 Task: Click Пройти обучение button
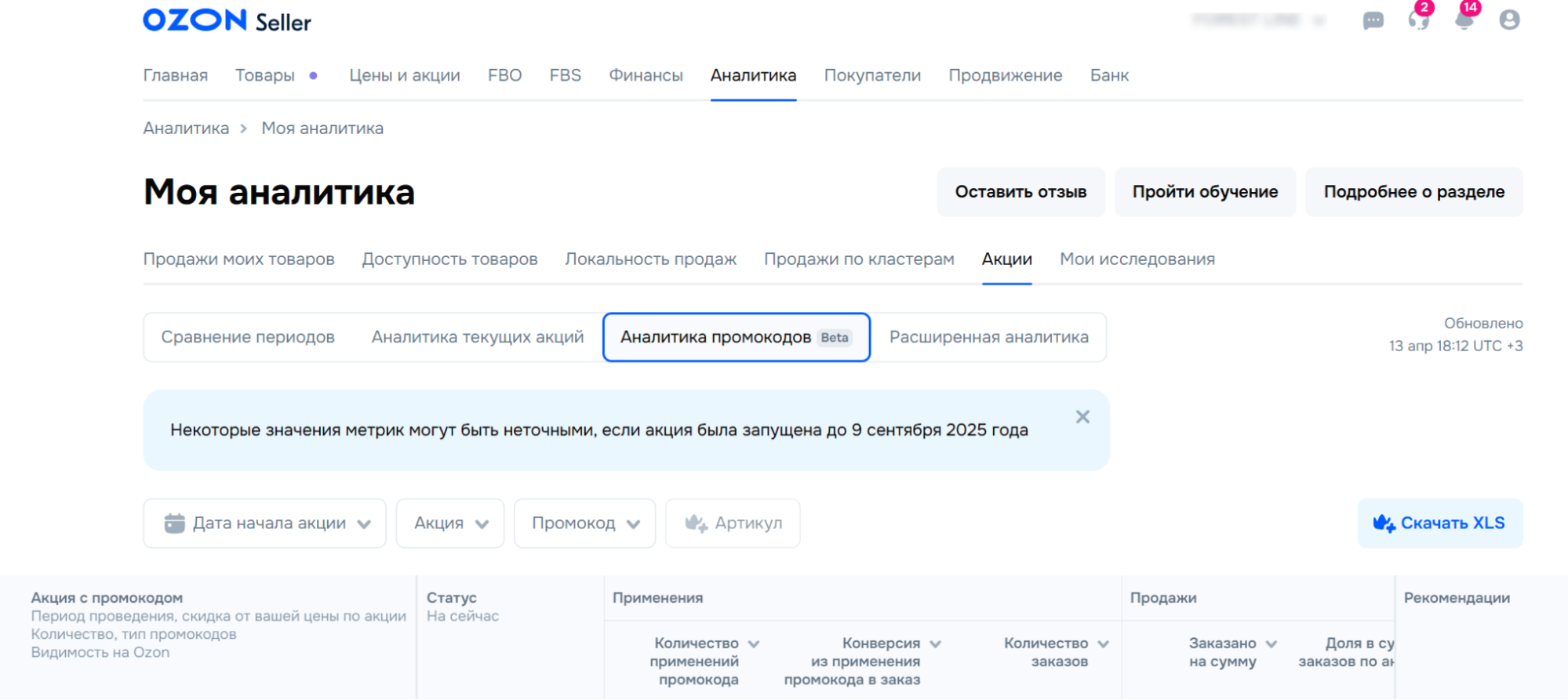pos(1205,192)
